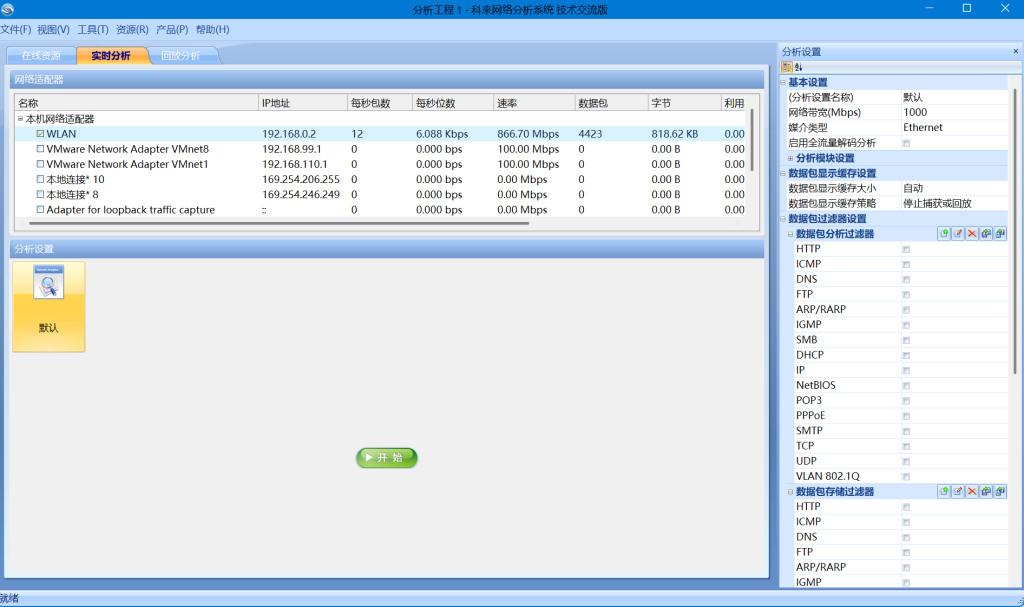Click the alphabetical sort icon in 分析设置 toolbar
The image size is (1024, 607).
pyautogui.click(x=798, y=66)
